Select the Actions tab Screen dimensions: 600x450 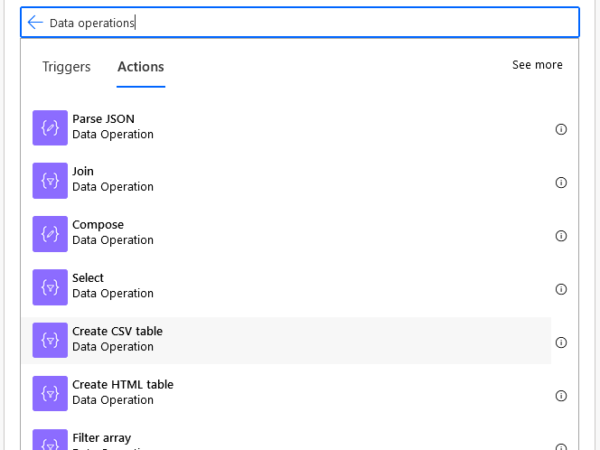[141, 67]
